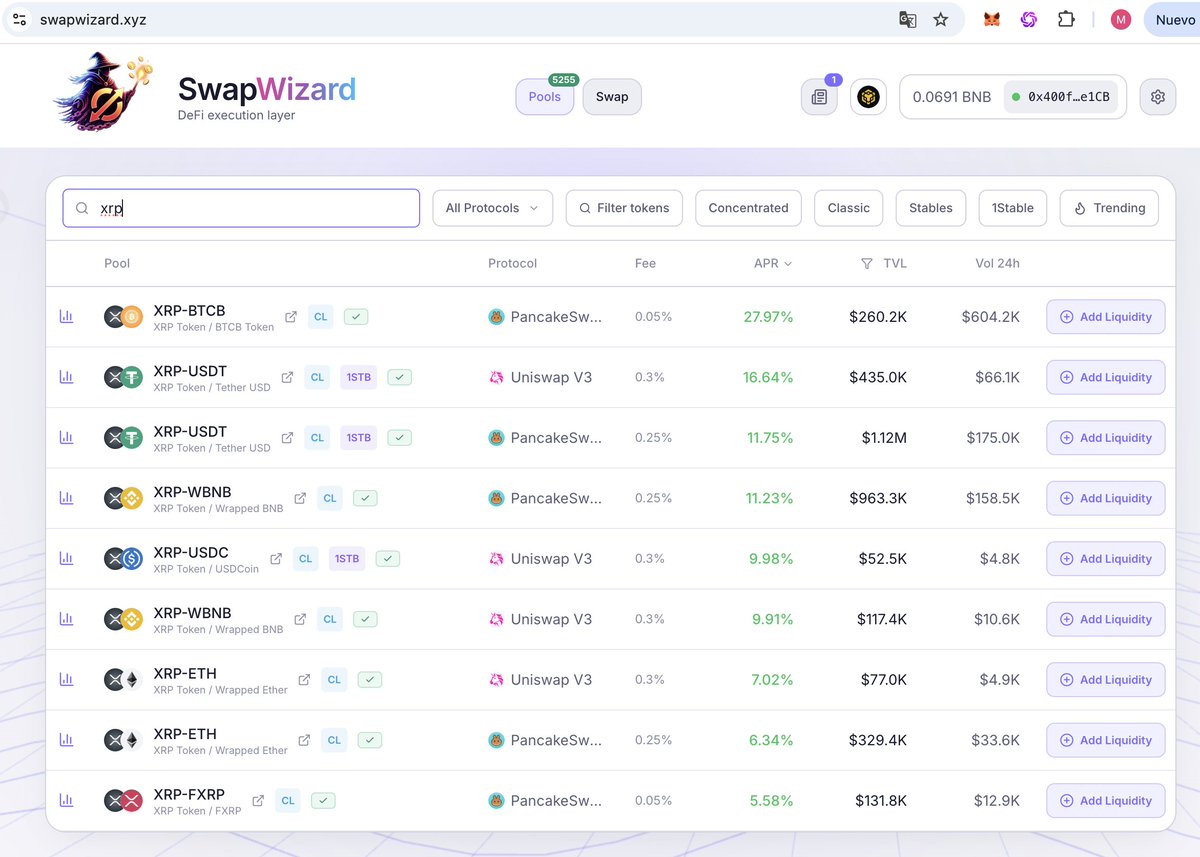Add Liquidity to XRP-ETH Uniswap V3 pool
This screenshot has width=1200, height=857.
pos(1105,680)
